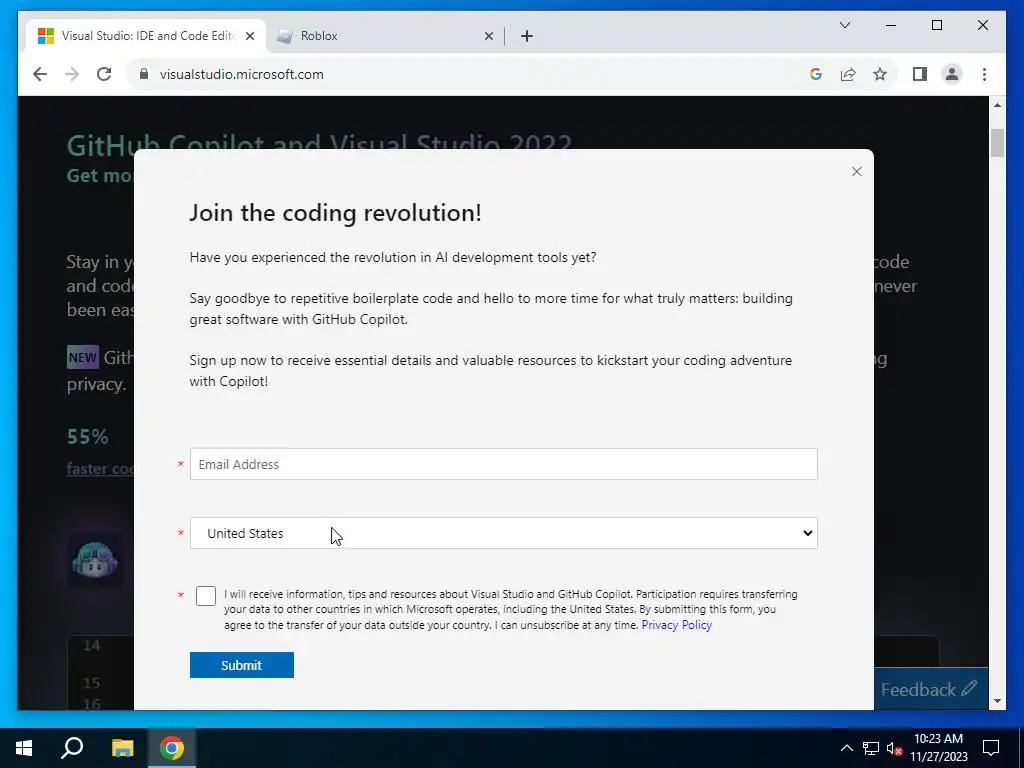
Task: Open the Chrome three-dot menu
Action: 984,74
